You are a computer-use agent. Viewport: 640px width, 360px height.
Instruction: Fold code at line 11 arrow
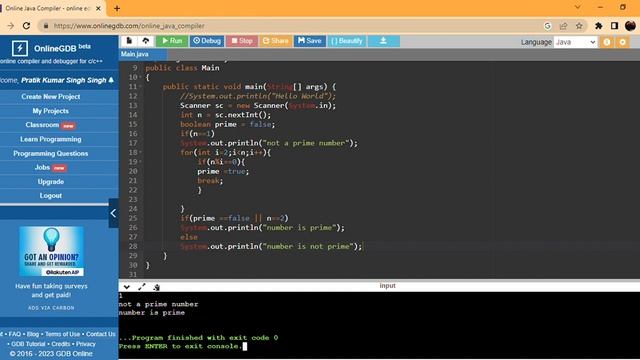[140, 87]
